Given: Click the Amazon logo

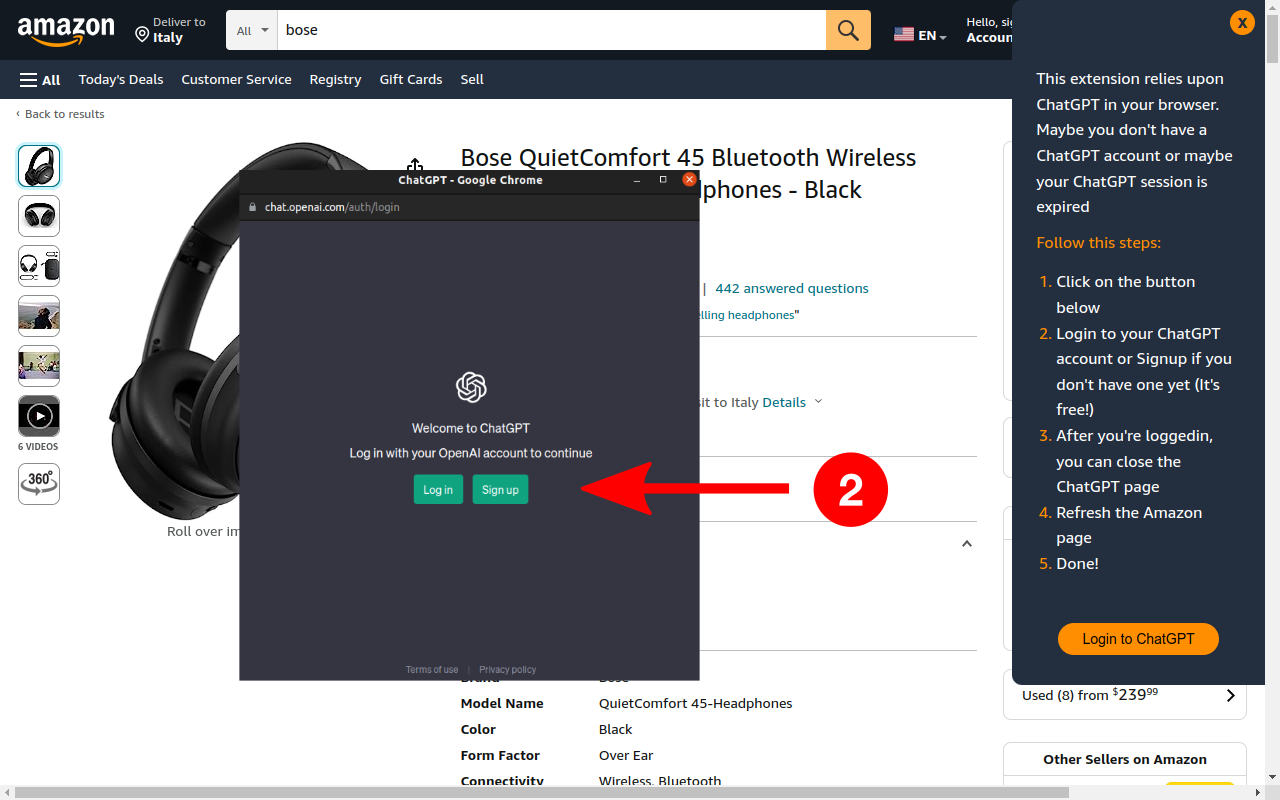Looking at the screenshot, I should point(66,31).
